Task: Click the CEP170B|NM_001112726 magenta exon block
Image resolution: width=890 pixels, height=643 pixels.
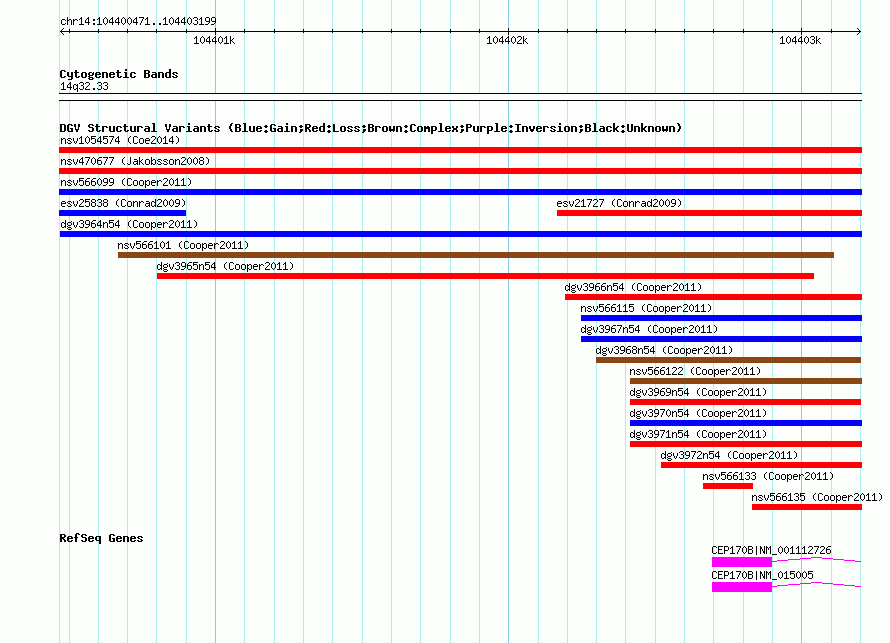Action: (x=742, y=562)
